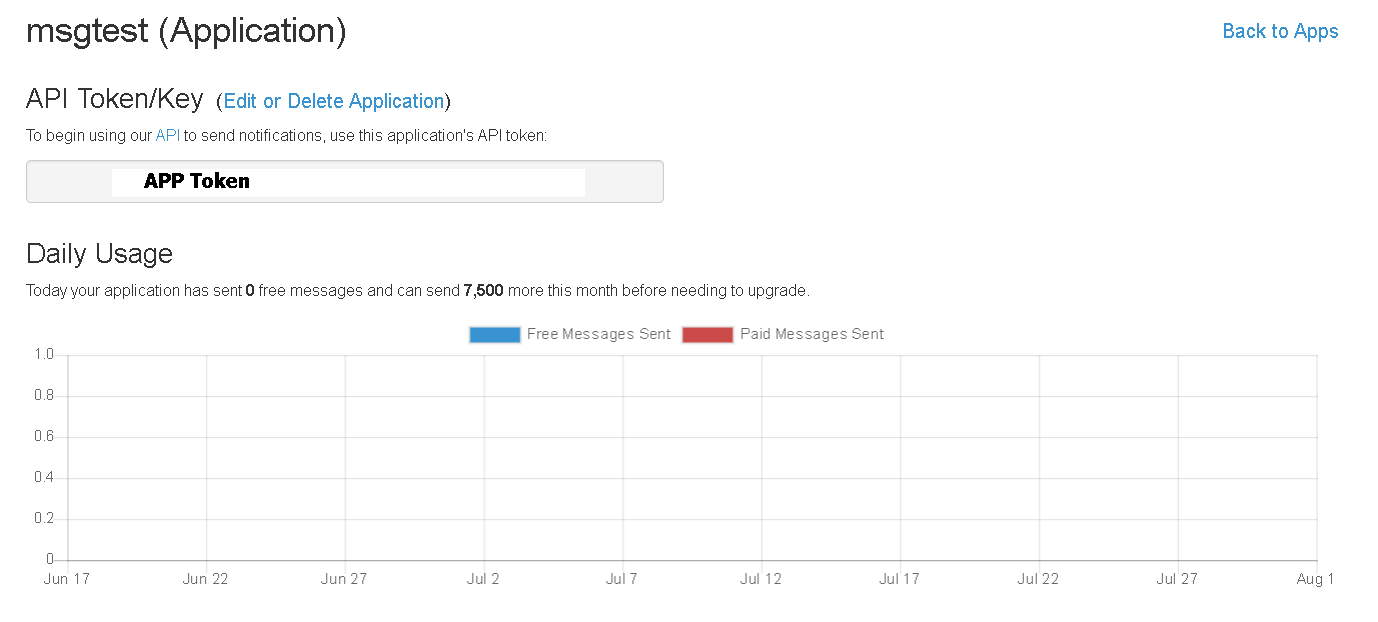Click the Jun 27 axis label
Viewport: 1378px width, 622px height.
point(344,579)
